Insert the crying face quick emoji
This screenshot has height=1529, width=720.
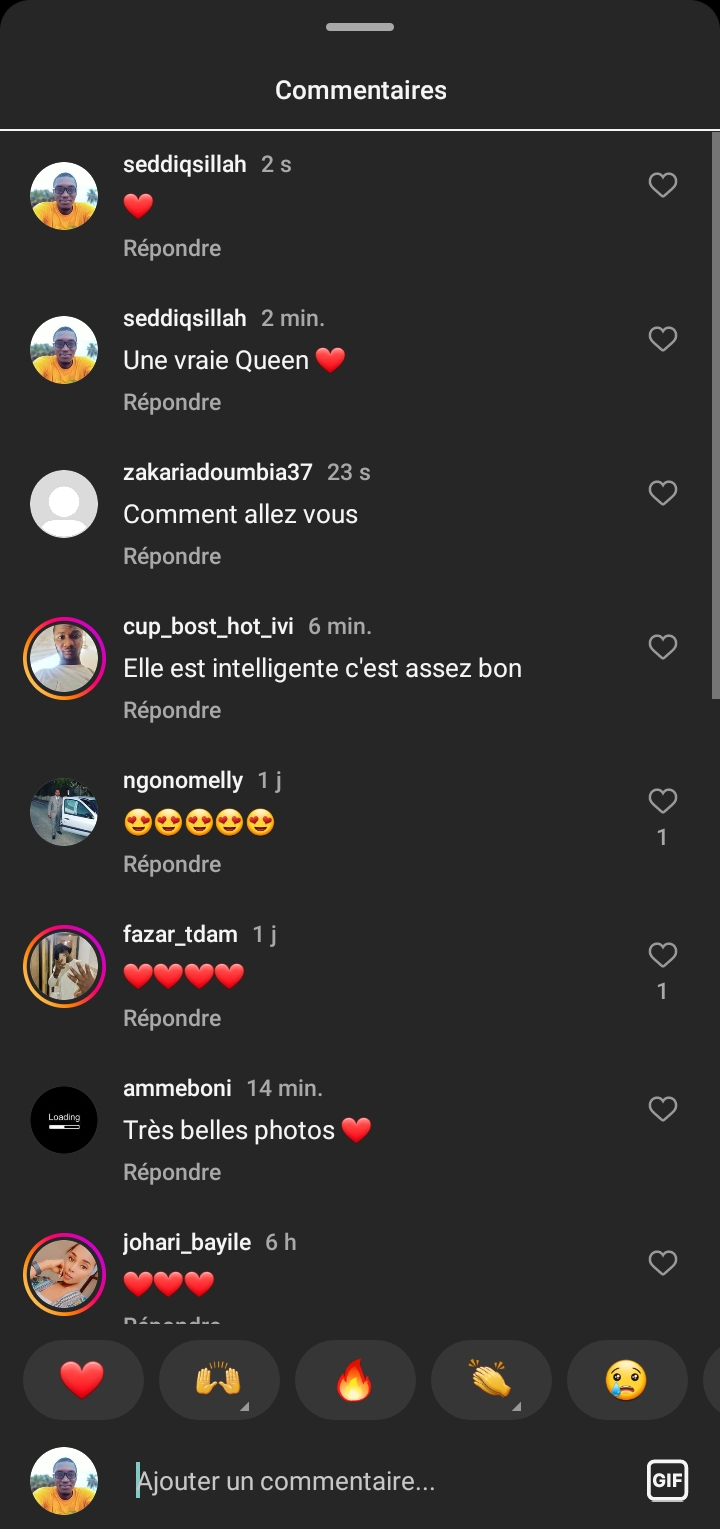coord(627,1380)
